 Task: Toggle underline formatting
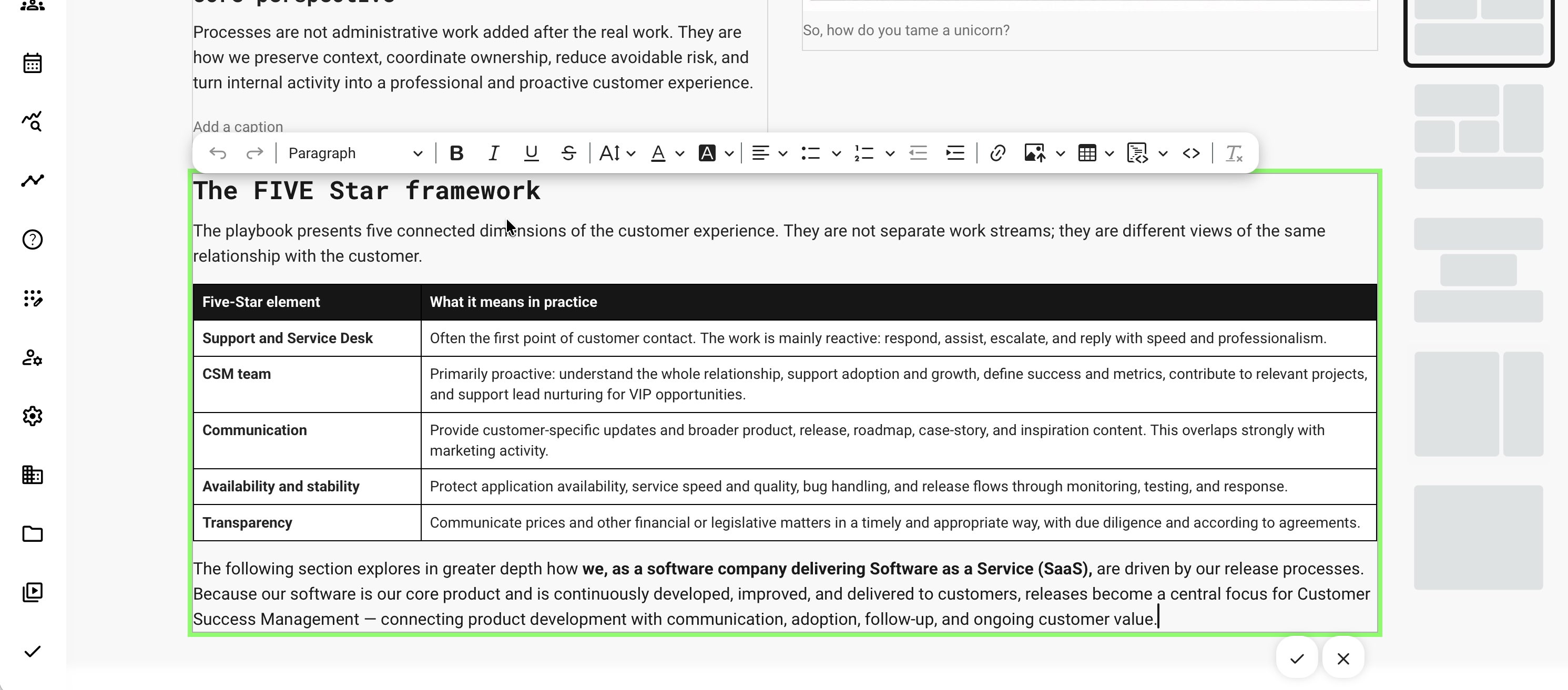coord(531,153)
